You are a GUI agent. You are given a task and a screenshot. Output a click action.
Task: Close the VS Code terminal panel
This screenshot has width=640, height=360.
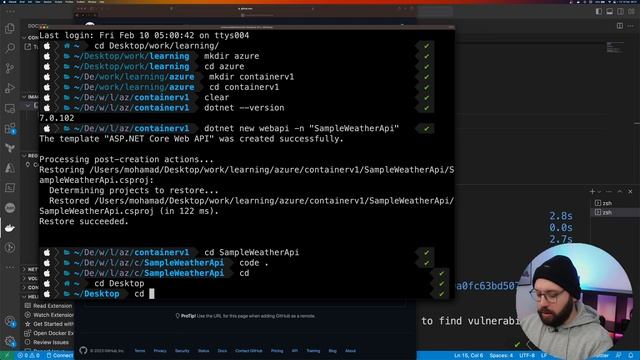pyautogui.click(x=630, y=191)
